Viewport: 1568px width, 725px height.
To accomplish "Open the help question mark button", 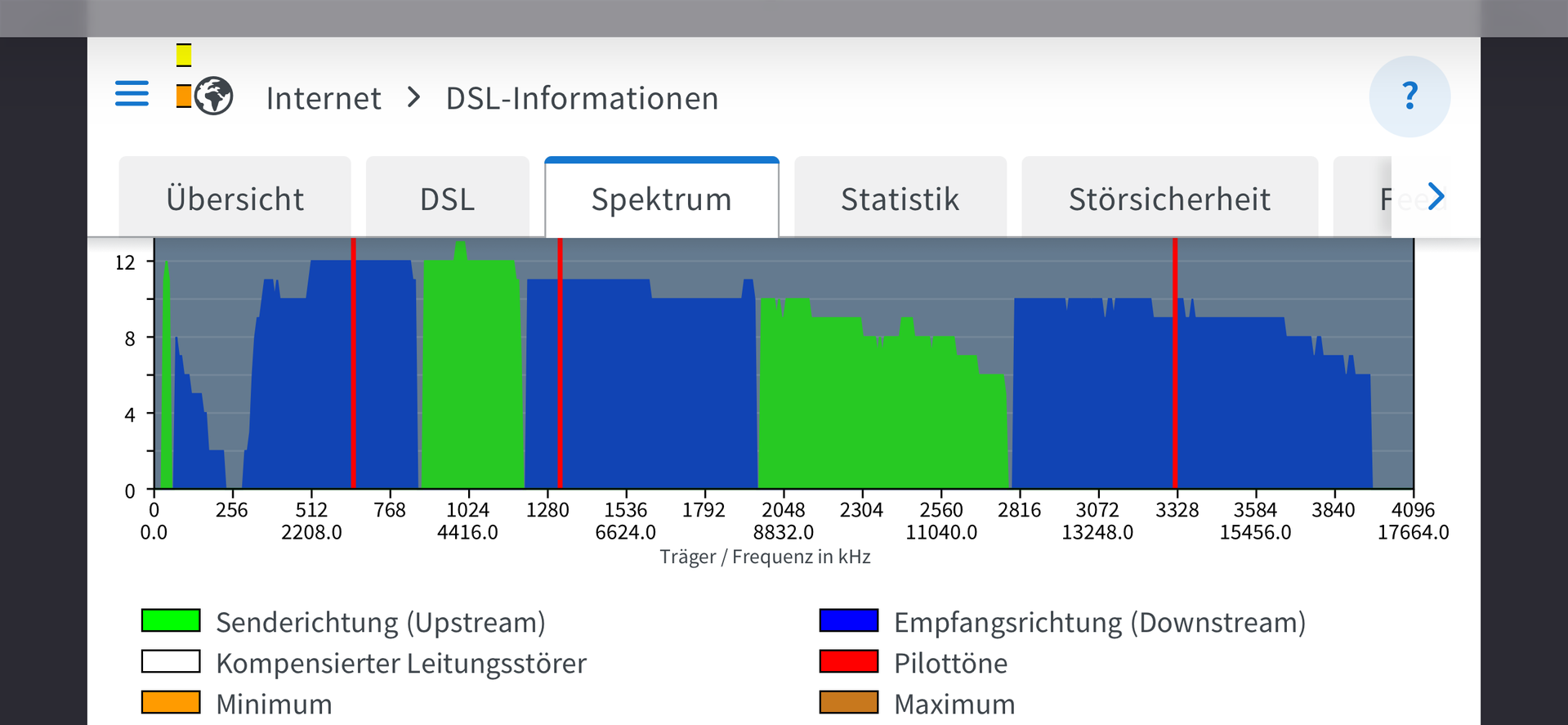I will [1409, 96].
